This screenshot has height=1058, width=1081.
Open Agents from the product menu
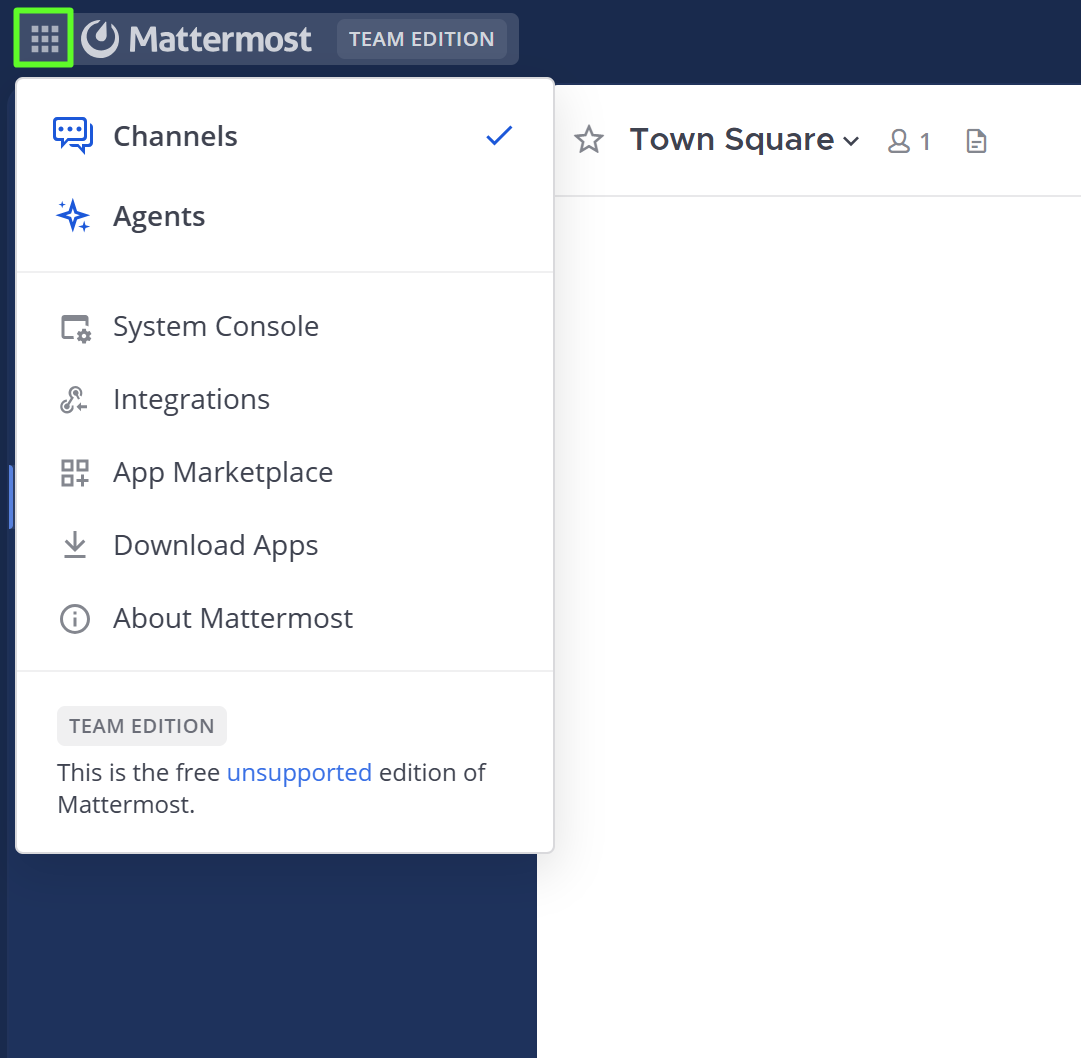(x=285, y=216)
